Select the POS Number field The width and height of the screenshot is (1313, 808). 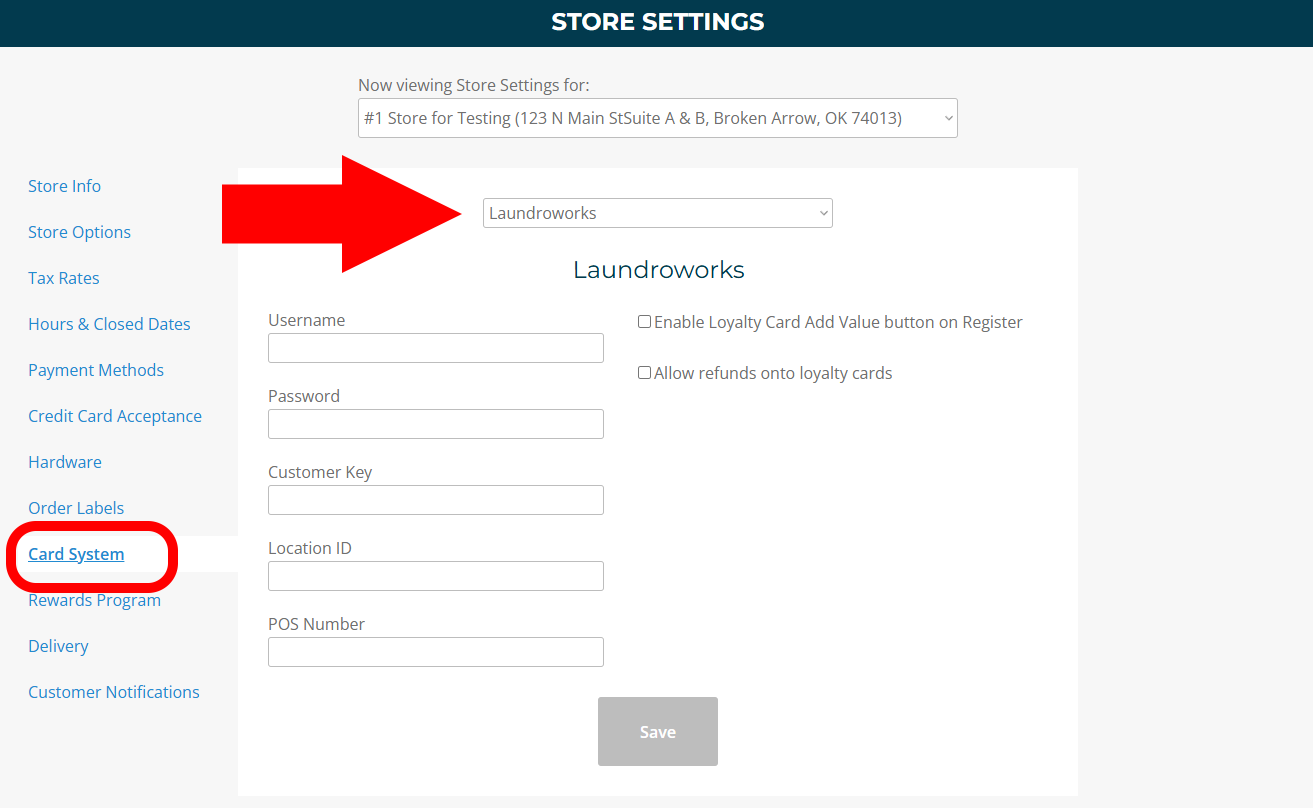coord(436,652)
